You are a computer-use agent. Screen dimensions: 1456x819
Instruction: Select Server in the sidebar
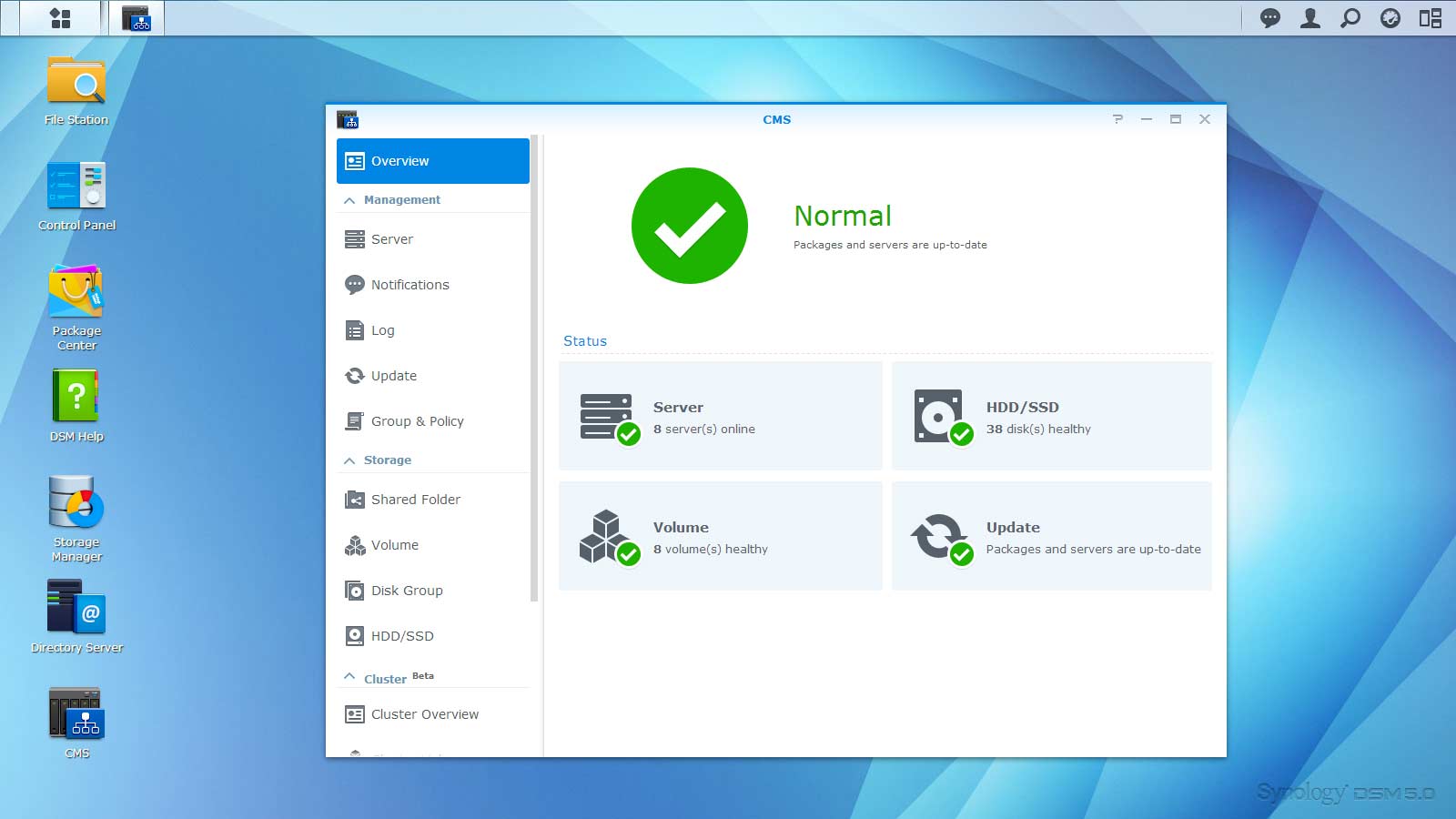pos(392,239)
